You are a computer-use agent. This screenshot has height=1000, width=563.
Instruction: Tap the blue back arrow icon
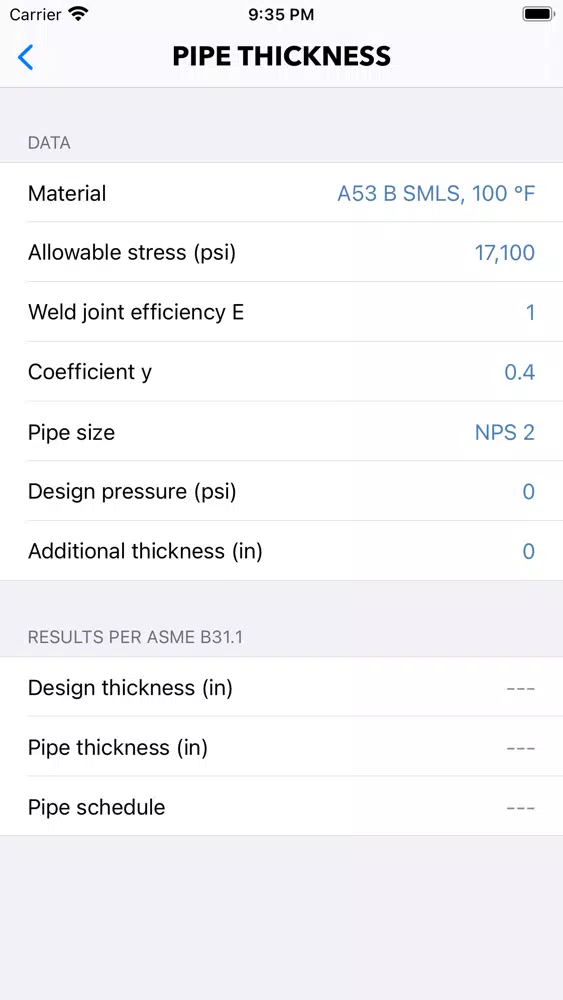(25, 57)
